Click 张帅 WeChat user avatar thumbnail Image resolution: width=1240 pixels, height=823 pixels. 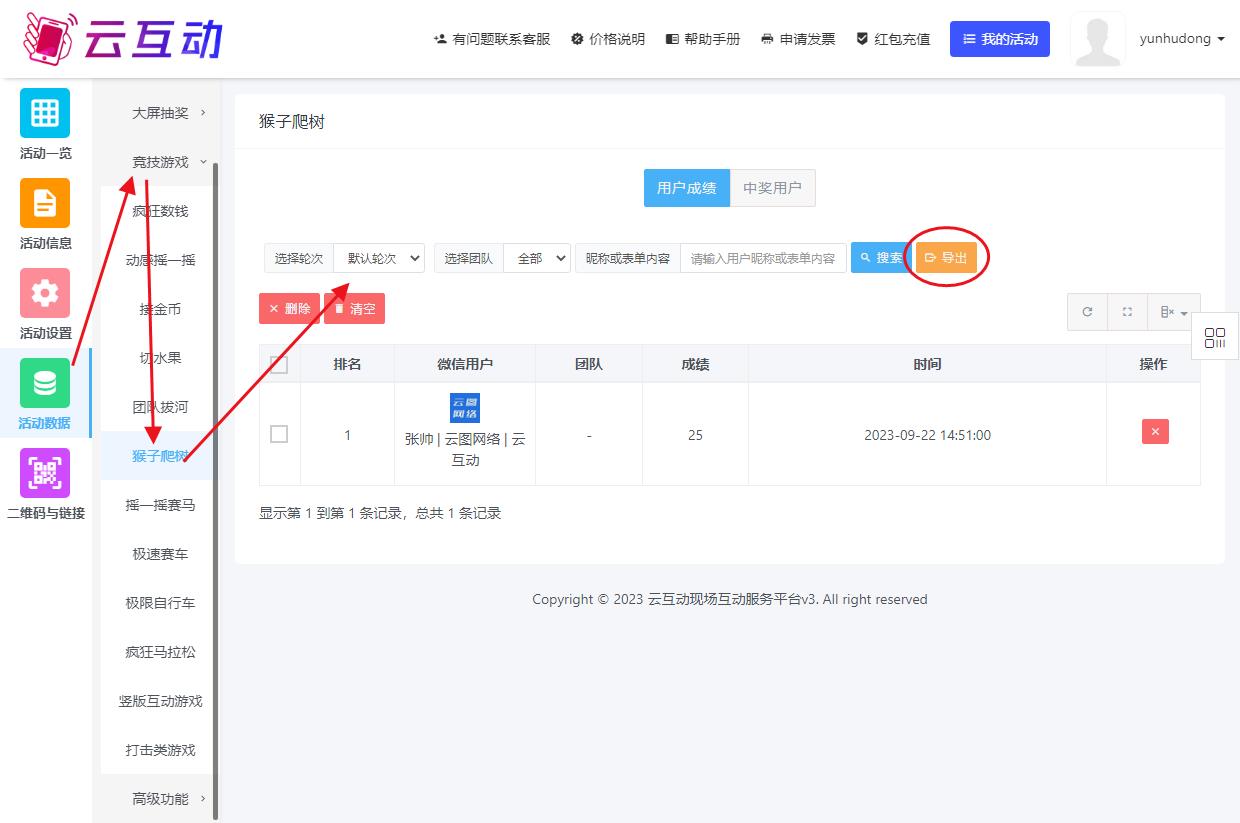464,408
